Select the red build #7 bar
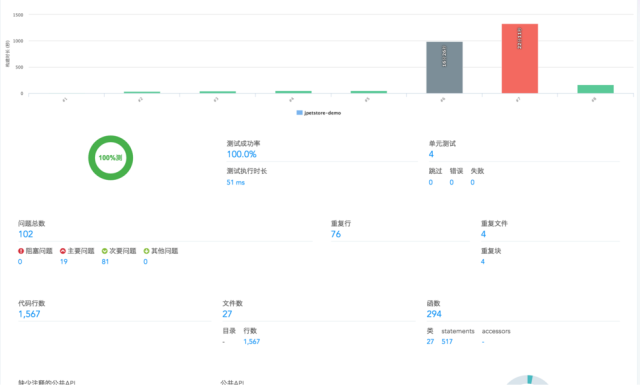This screenshot has height=386, width=640. tap(520, 58)
